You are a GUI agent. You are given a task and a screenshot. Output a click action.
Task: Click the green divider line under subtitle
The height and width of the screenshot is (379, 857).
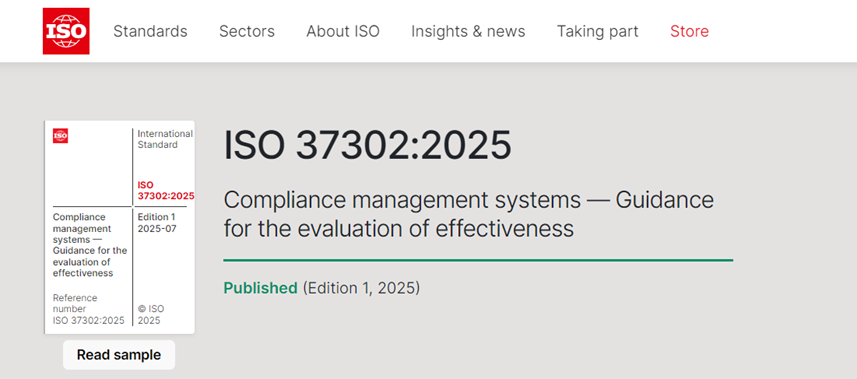tap(478, 260)
